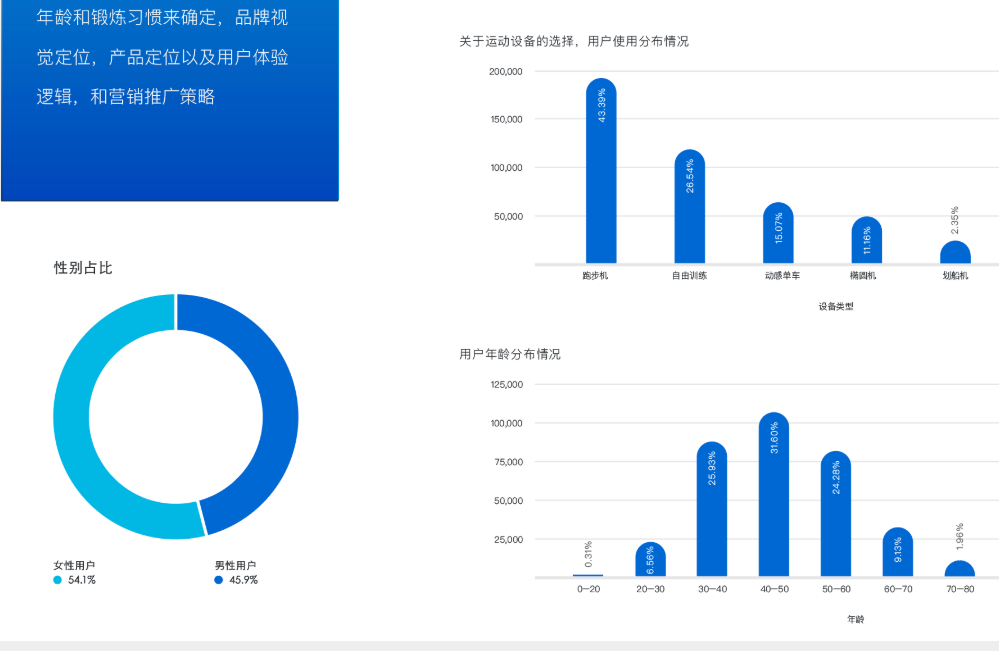Click the 11.16% elliptical bar
999x661 pixels.
click(866, 240)
